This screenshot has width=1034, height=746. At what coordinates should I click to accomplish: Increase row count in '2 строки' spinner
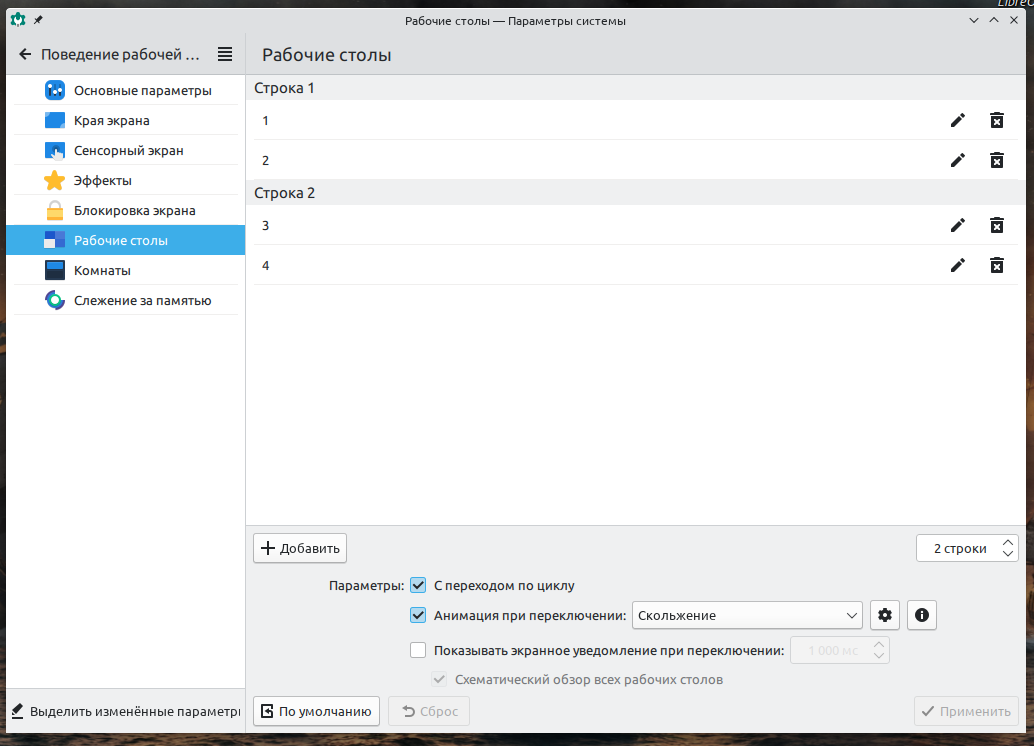[x=1008, y=543]
